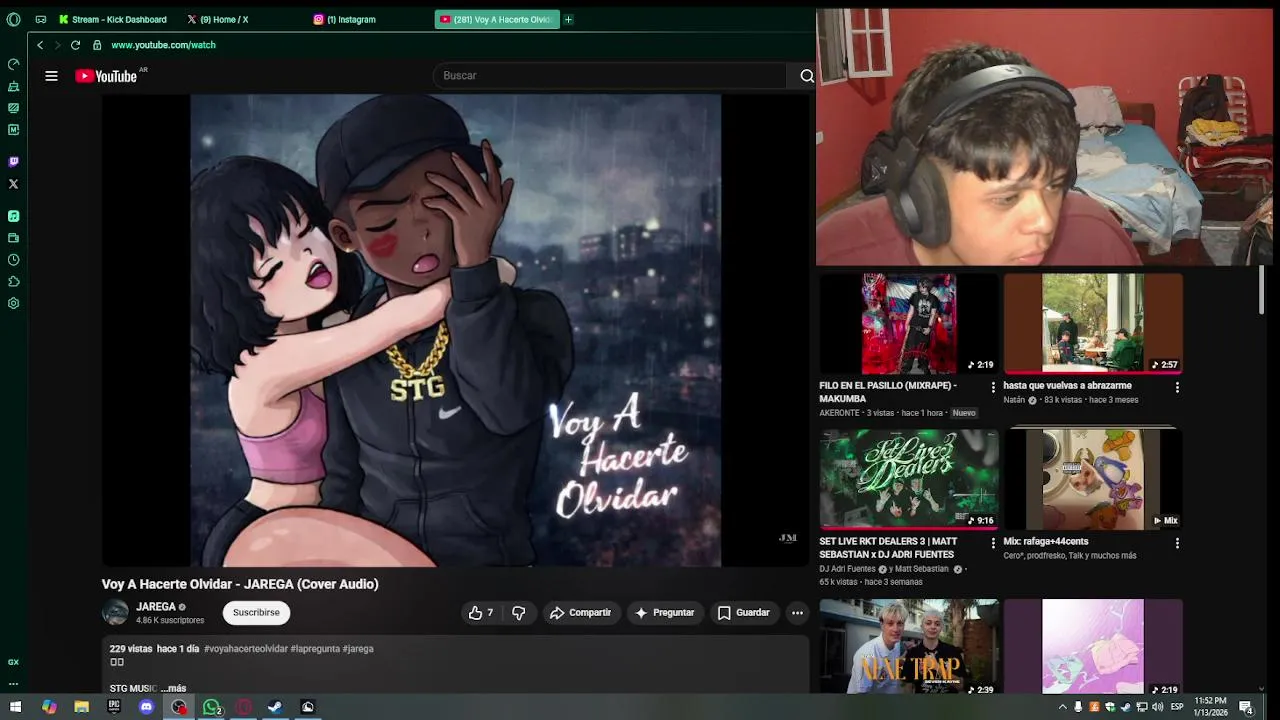Open a new browser tab with plus
This screenshot has height=720, width=1280.
click(x=568, y=19)
